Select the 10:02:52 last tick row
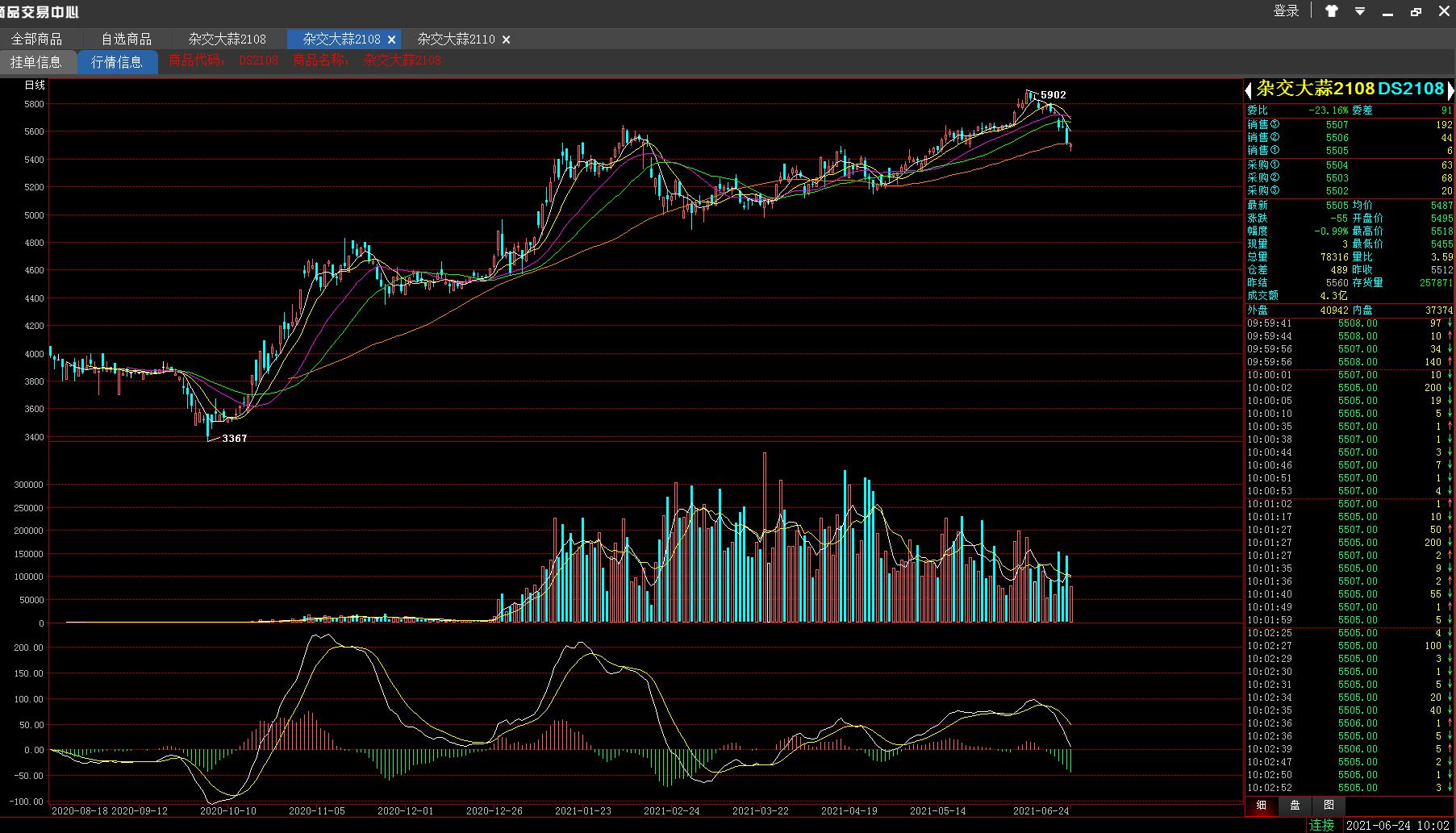Image resolution: width=1456 pixels, height=833 pixels. [x=1350, y=788]
